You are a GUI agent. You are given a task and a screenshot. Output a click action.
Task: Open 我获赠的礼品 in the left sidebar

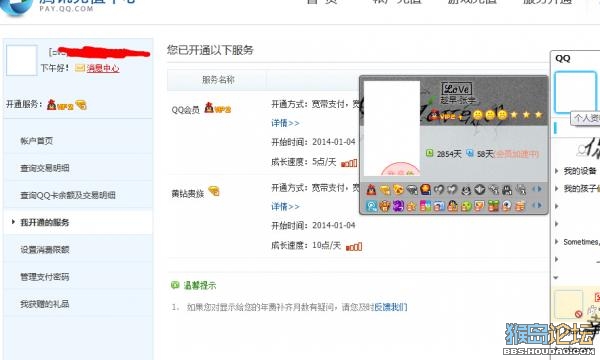click(x=45, y=304)
